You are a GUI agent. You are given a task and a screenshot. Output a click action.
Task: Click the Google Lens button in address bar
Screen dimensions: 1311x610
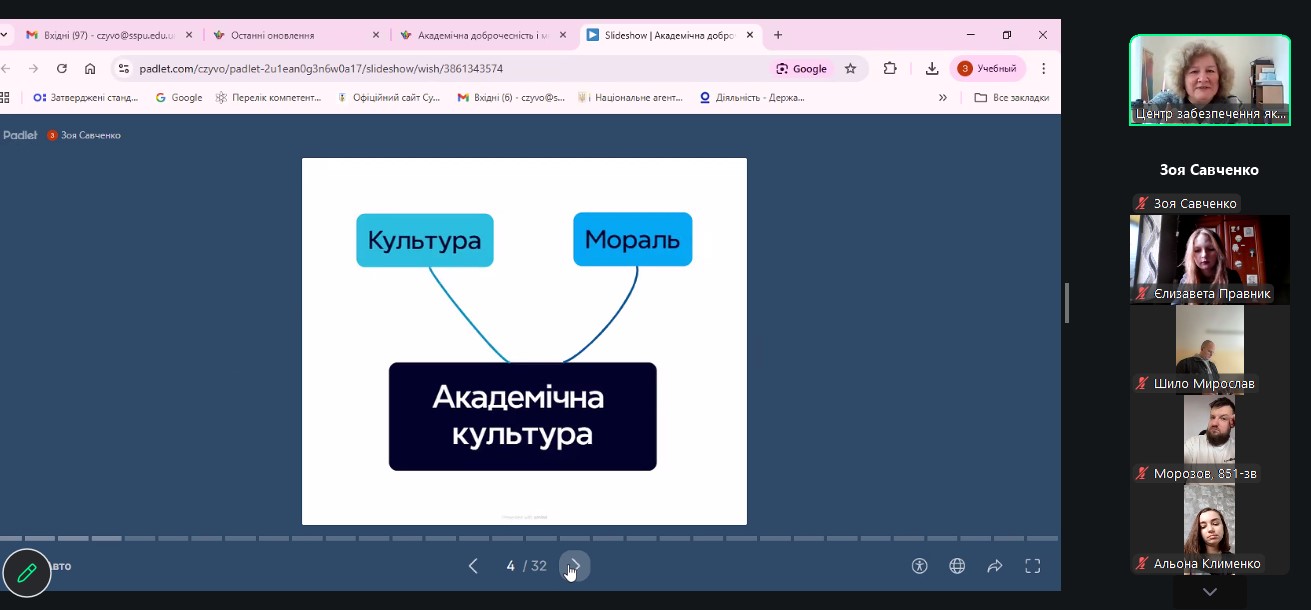coord(801,69)
